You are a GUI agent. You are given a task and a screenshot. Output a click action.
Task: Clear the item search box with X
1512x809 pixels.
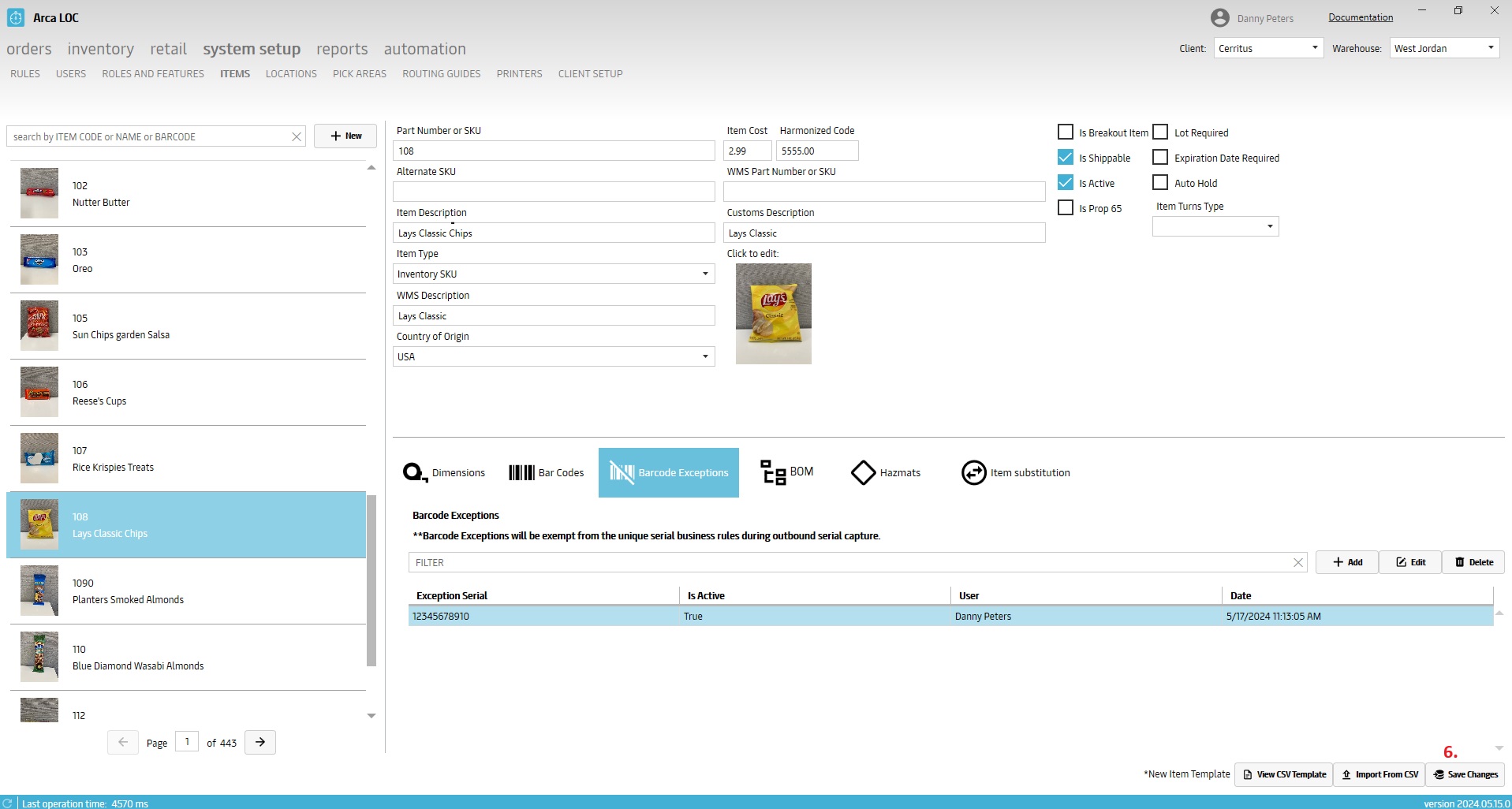tap(297, 136)
